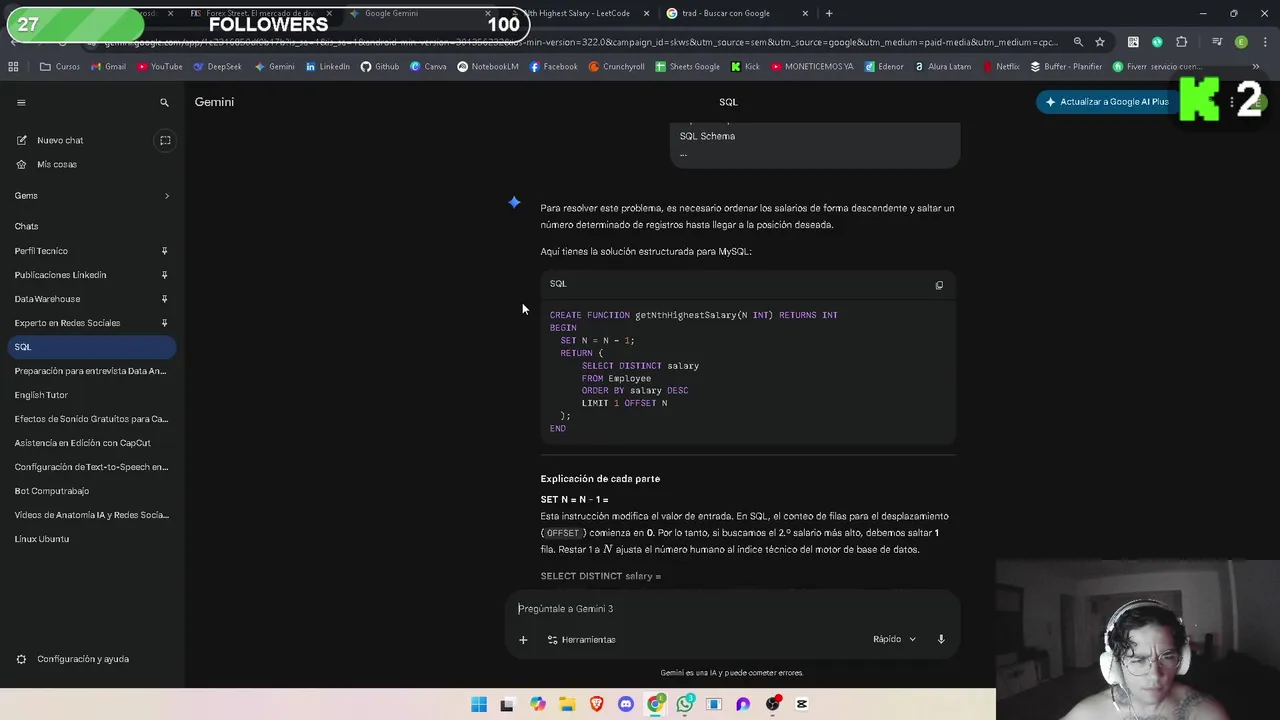Open the Asistencia en Edición con CapCut chat
This screenshot has height=720, width=1280.
click(x=91, y=443)
